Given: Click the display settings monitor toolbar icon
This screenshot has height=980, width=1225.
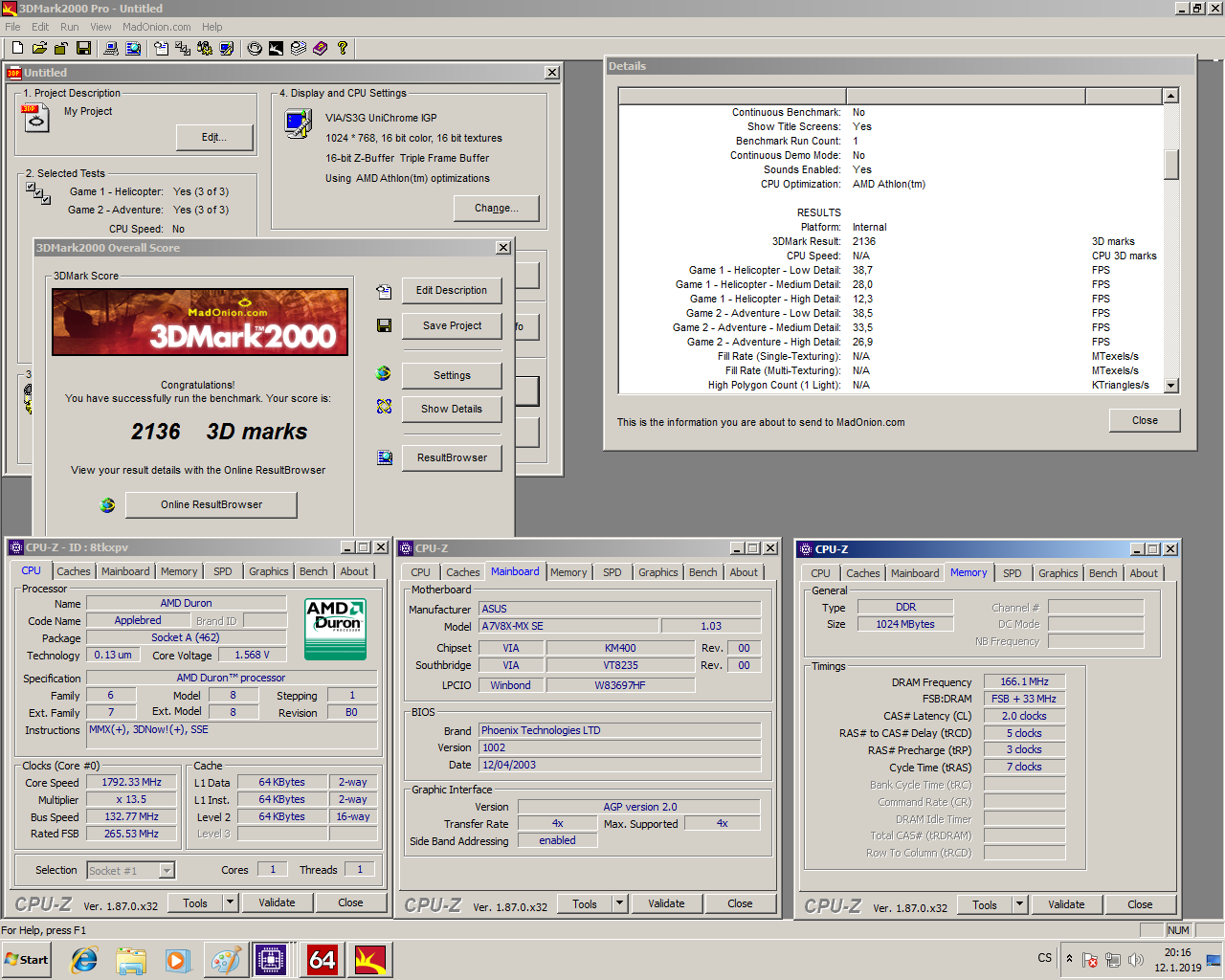Looking at the screenshot, I should (227, 48).
